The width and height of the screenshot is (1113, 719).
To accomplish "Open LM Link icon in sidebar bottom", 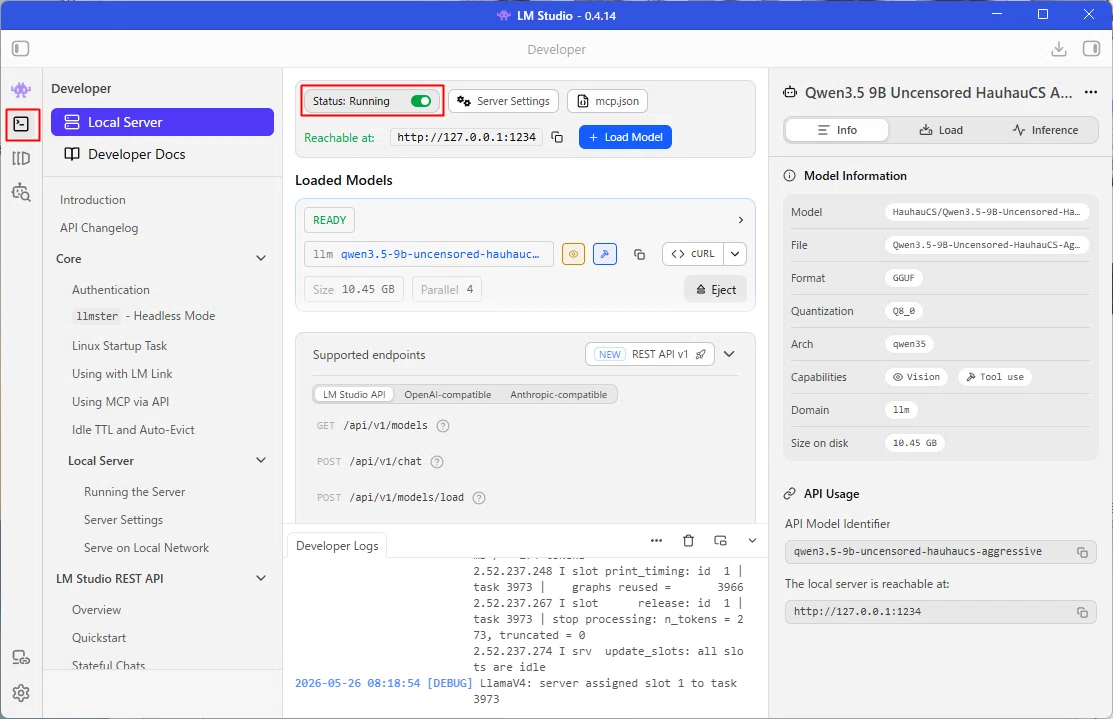I will point(21,658).
